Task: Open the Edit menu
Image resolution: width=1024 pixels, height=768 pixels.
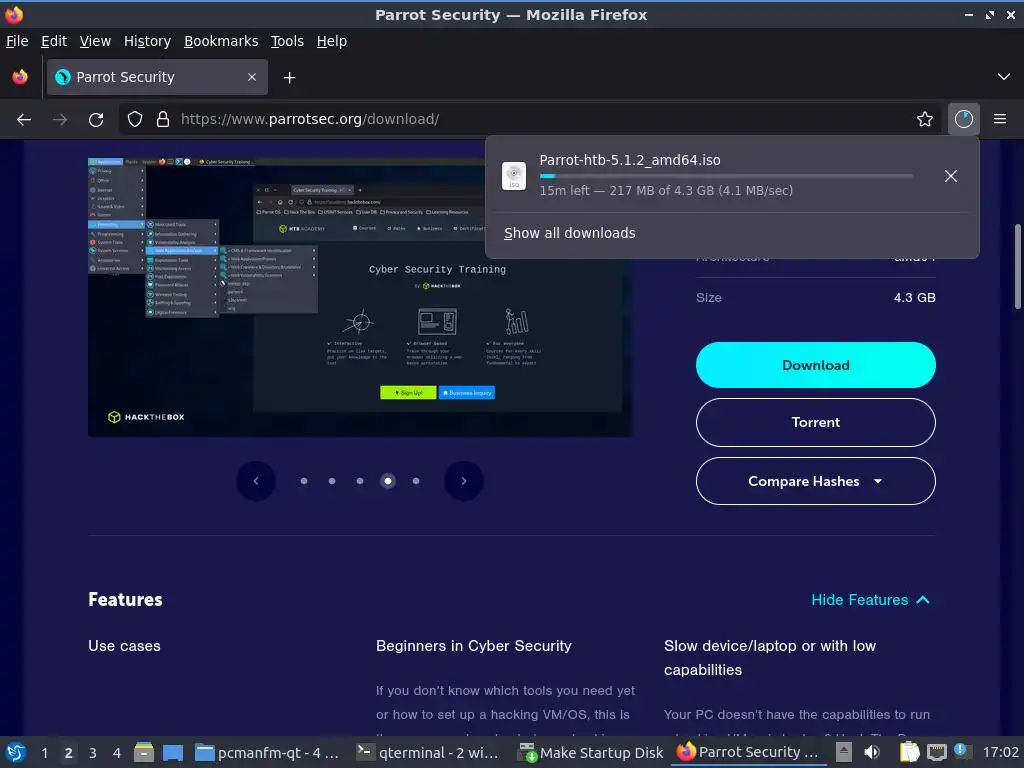Action: point(54,41)
